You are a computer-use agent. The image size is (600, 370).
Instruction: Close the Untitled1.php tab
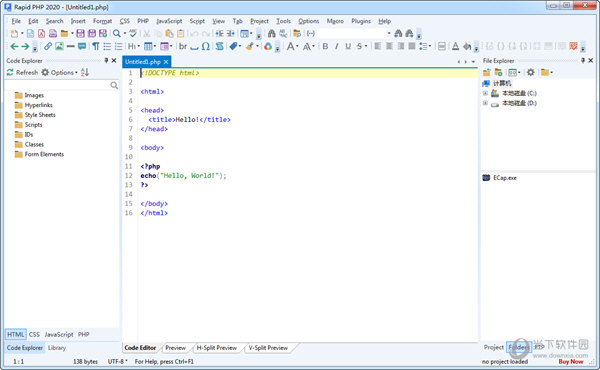(166, 62)
